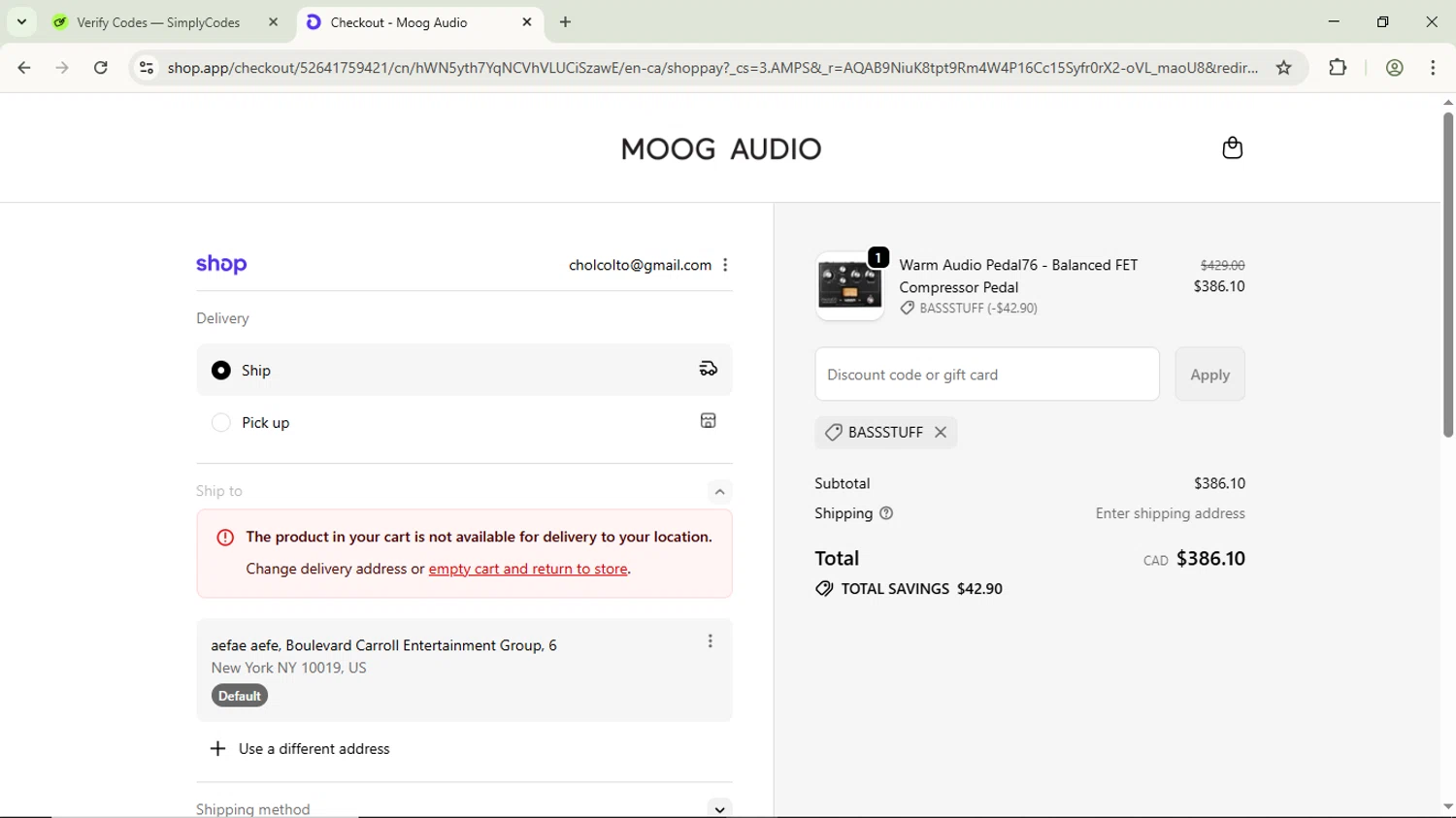Select the default New York NY address card
This screenshot has width=1456, height=818.
464,670
